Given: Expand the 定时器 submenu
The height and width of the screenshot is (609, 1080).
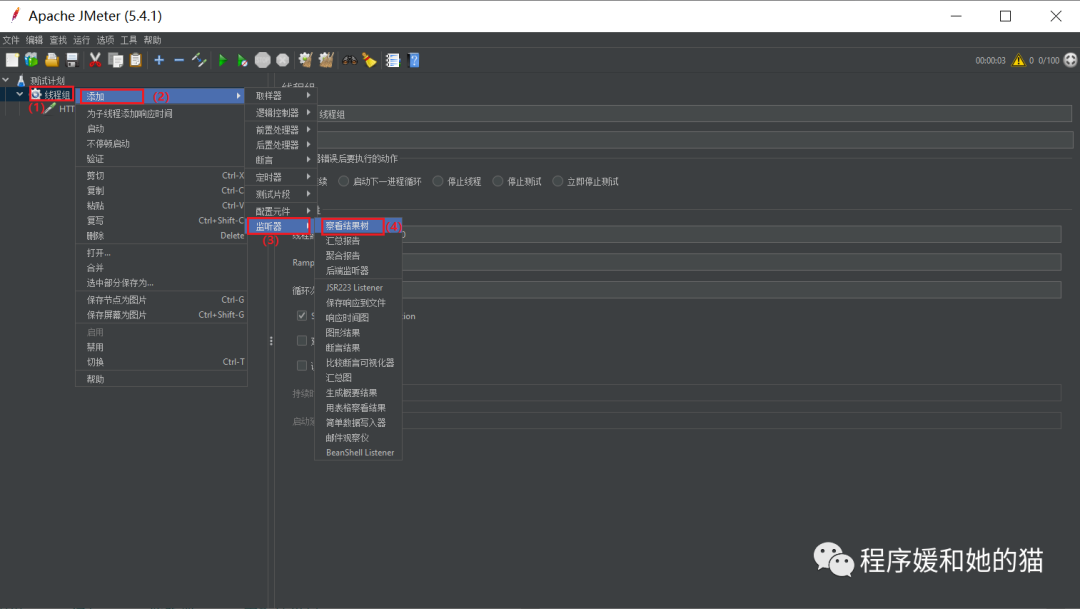Looking at the screenshot, I should click(281, 177).
